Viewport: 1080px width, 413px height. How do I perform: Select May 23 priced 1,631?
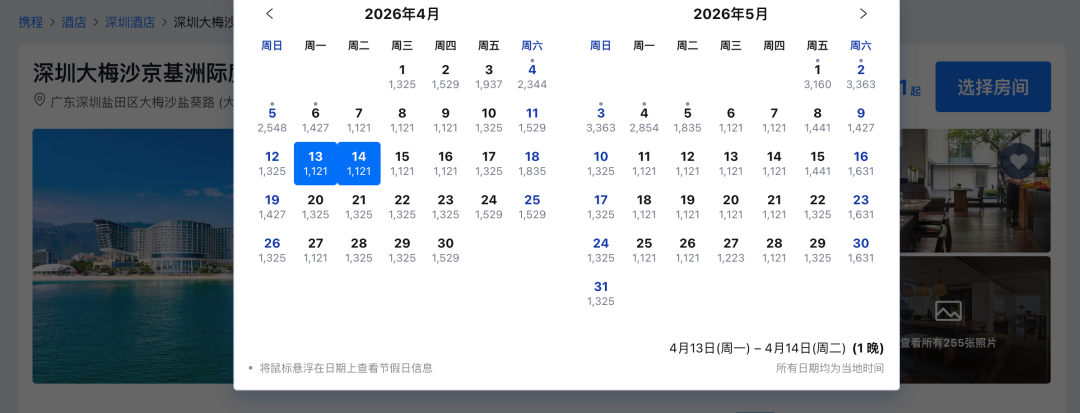point(861,206)
